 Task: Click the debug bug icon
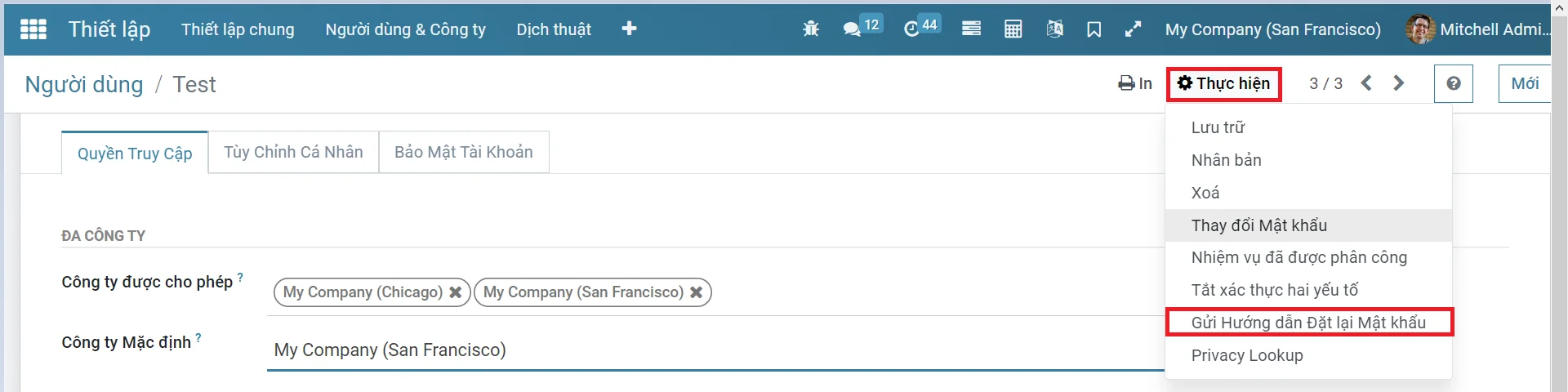point(810,29)
